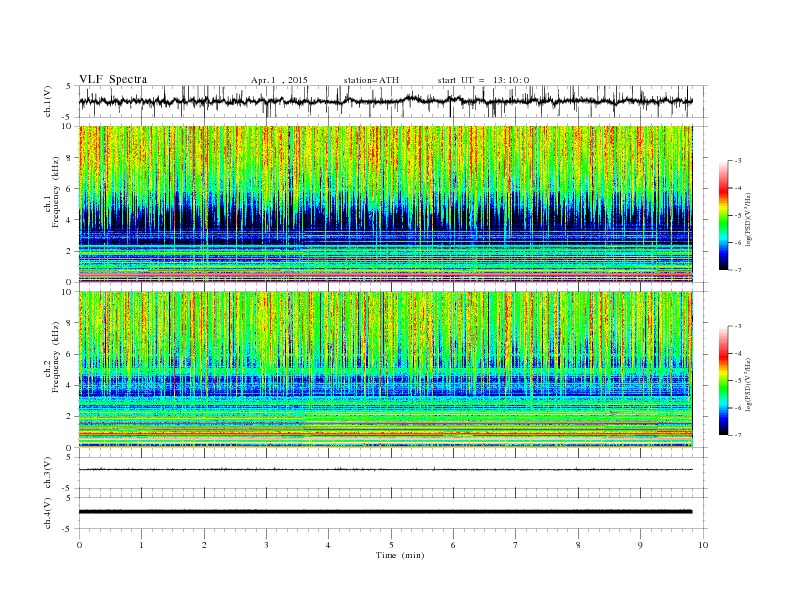Click the "8" kHz tick of ch.1 spectrogram
The width and height of the screenshot is (792, 612).
pos(70,158)
